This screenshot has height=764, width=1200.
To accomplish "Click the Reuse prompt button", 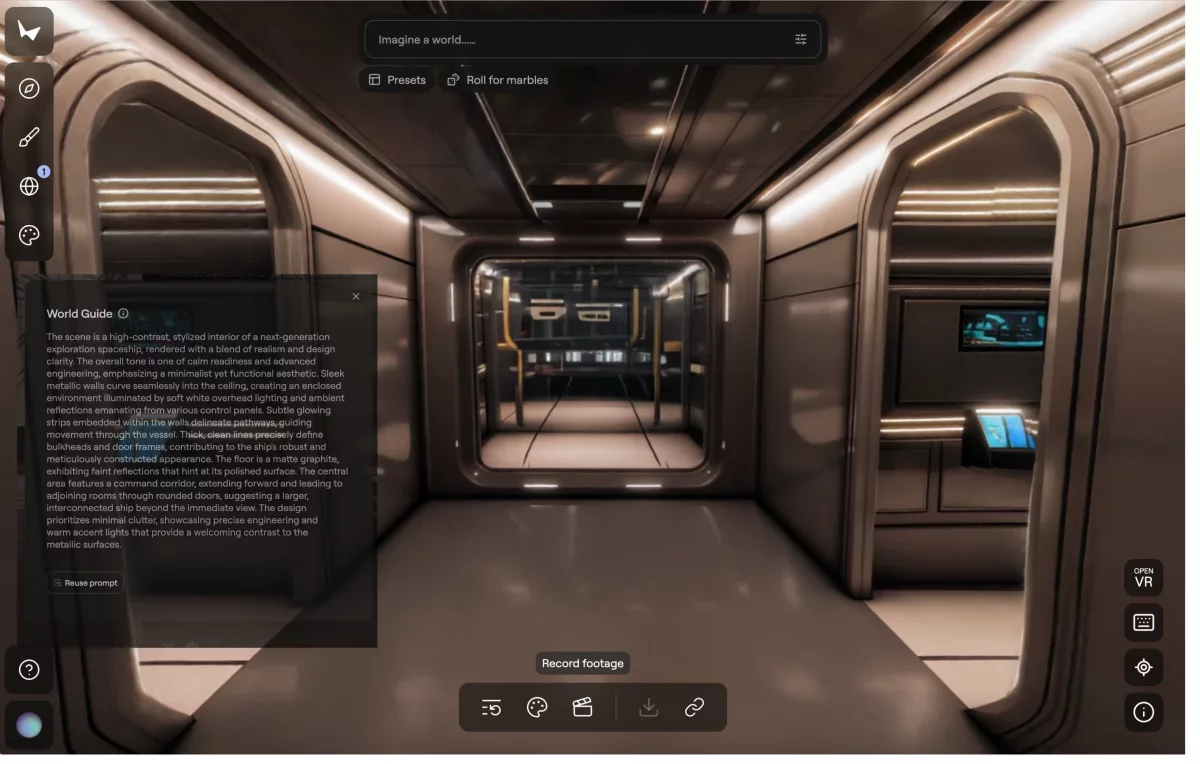I will coord(85,582).
